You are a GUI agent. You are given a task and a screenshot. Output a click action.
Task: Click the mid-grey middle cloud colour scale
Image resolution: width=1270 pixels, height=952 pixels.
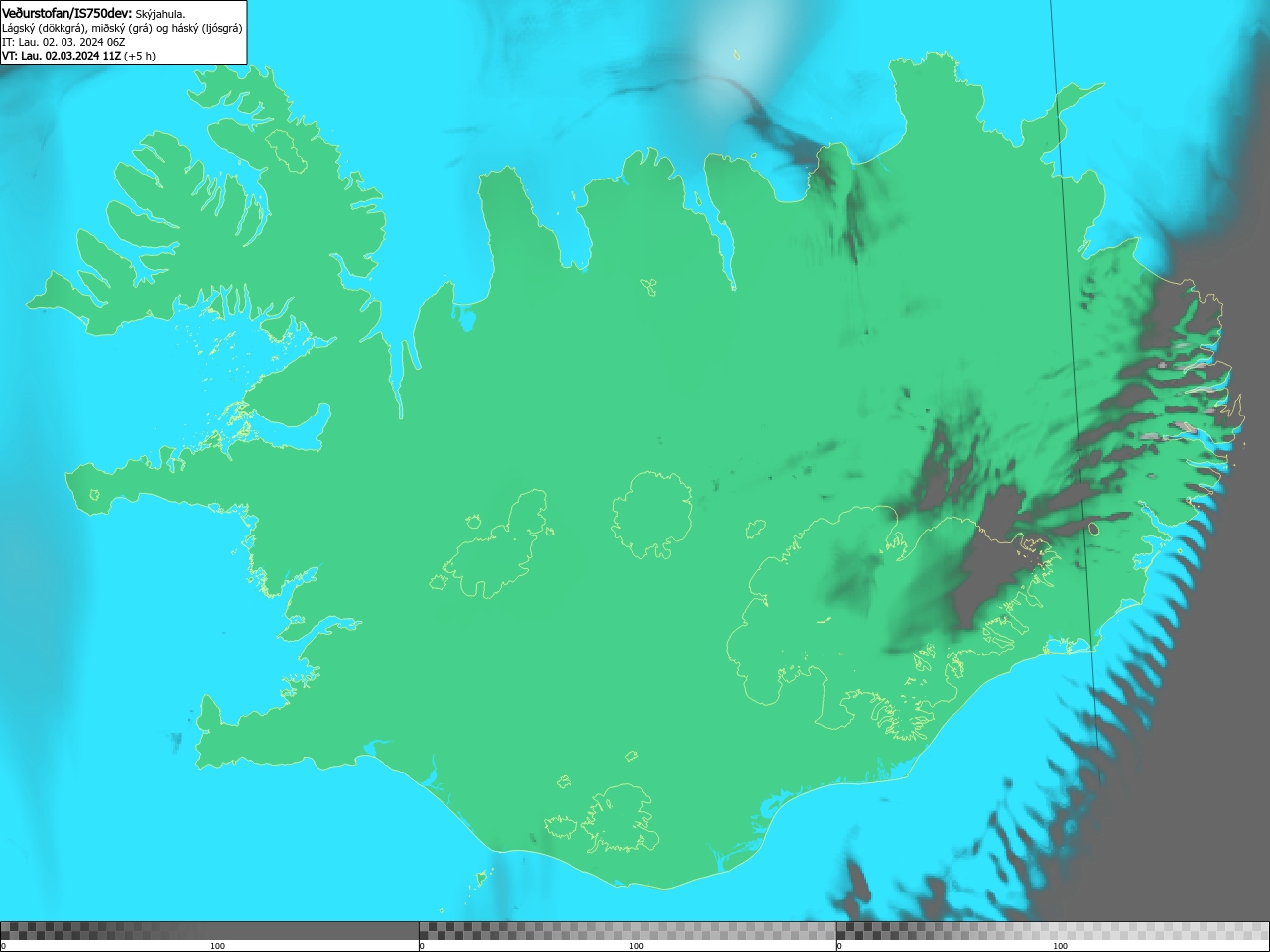pos(627,930)
